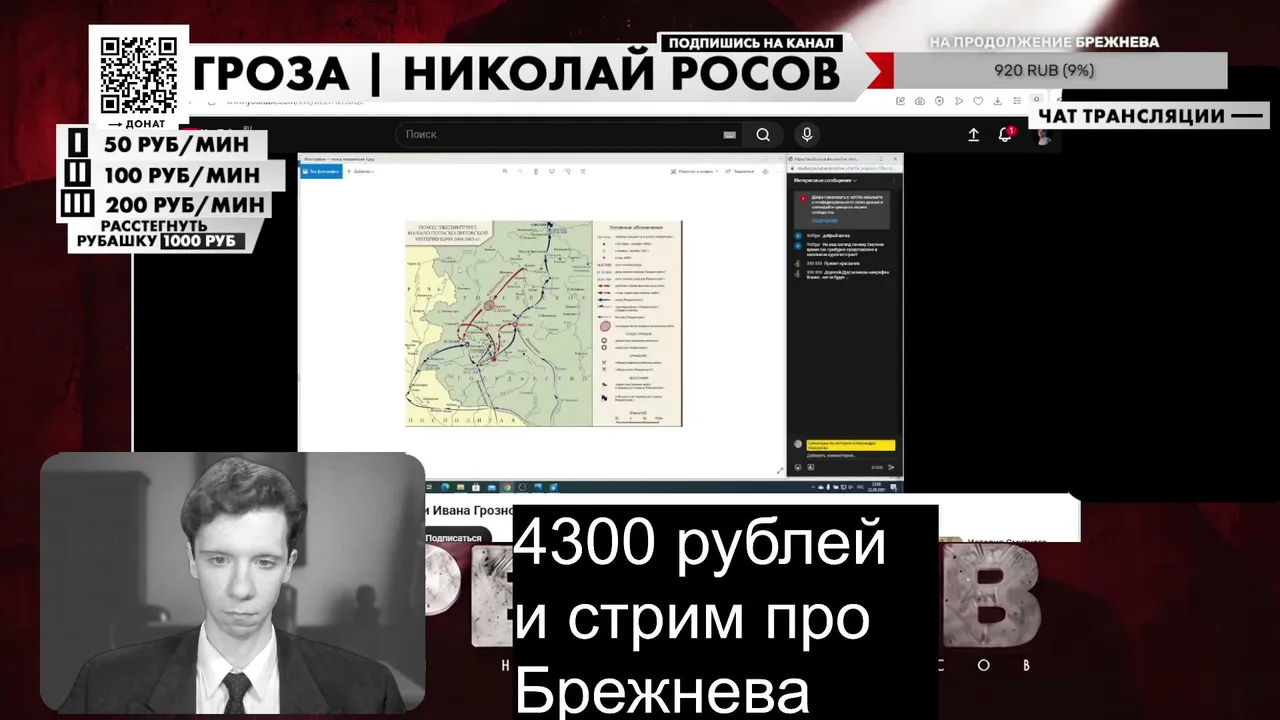Screen dimensions: 1280x720
Task: Click the browser downloads icon in the toolbar
Action: pos(998,100)
